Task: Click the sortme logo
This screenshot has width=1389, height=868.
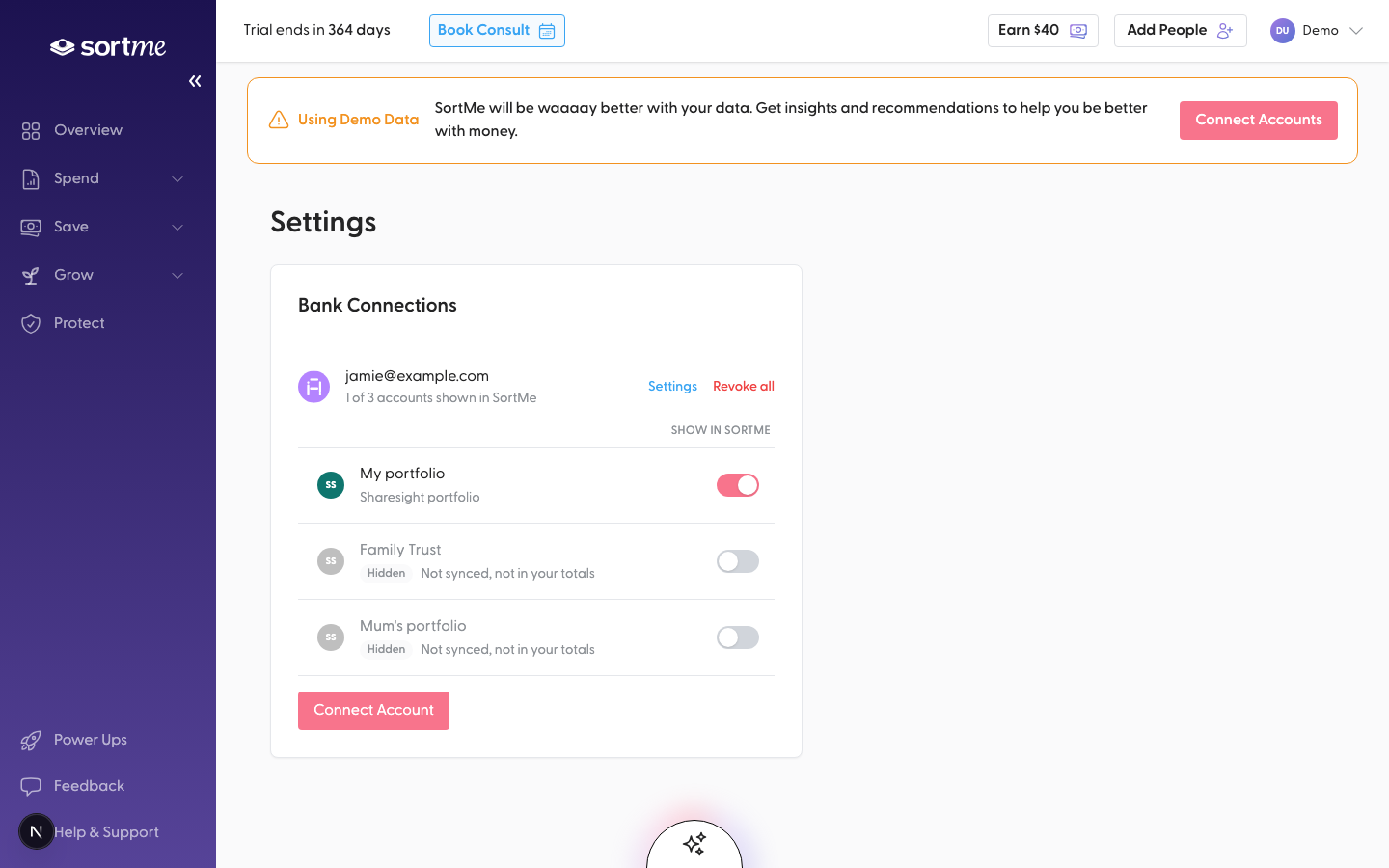Action: coord(108,46)
